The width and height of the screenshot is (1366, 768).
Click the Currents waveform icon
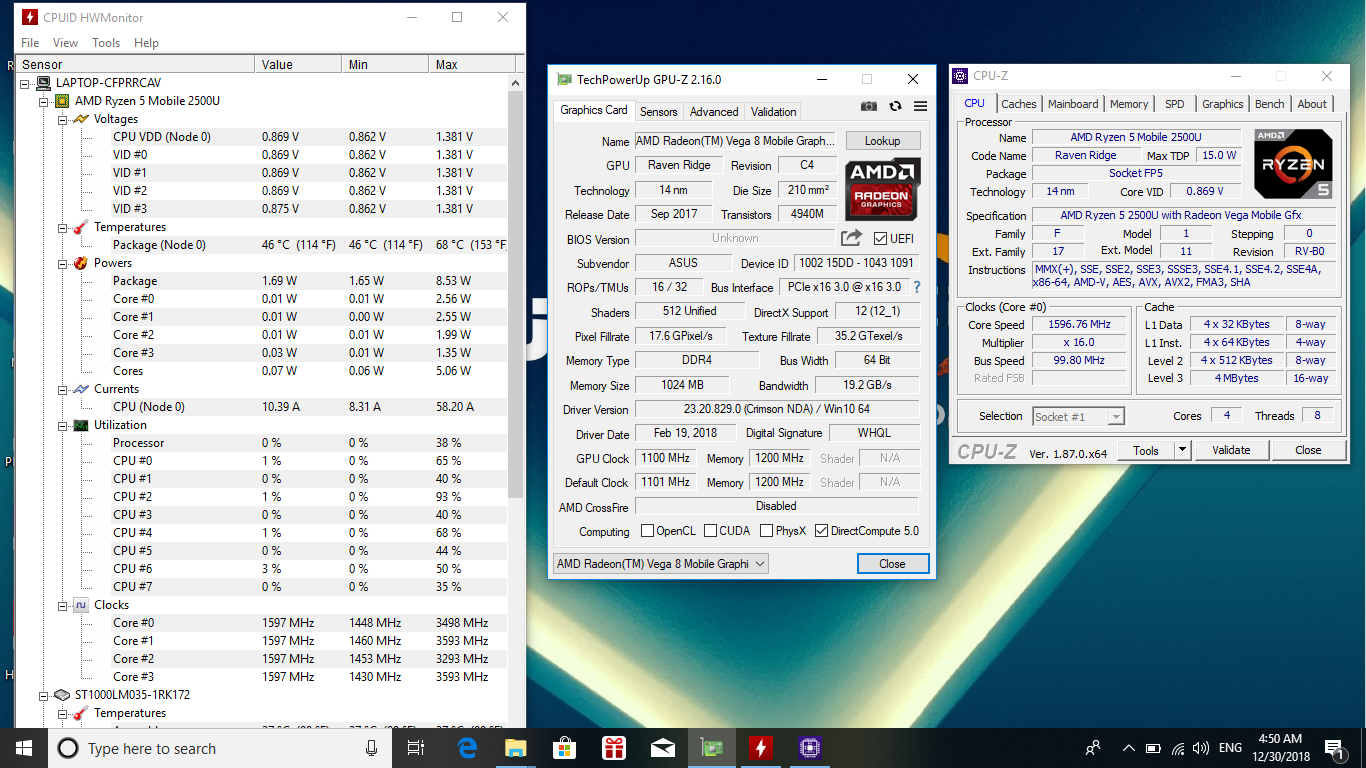81,389
